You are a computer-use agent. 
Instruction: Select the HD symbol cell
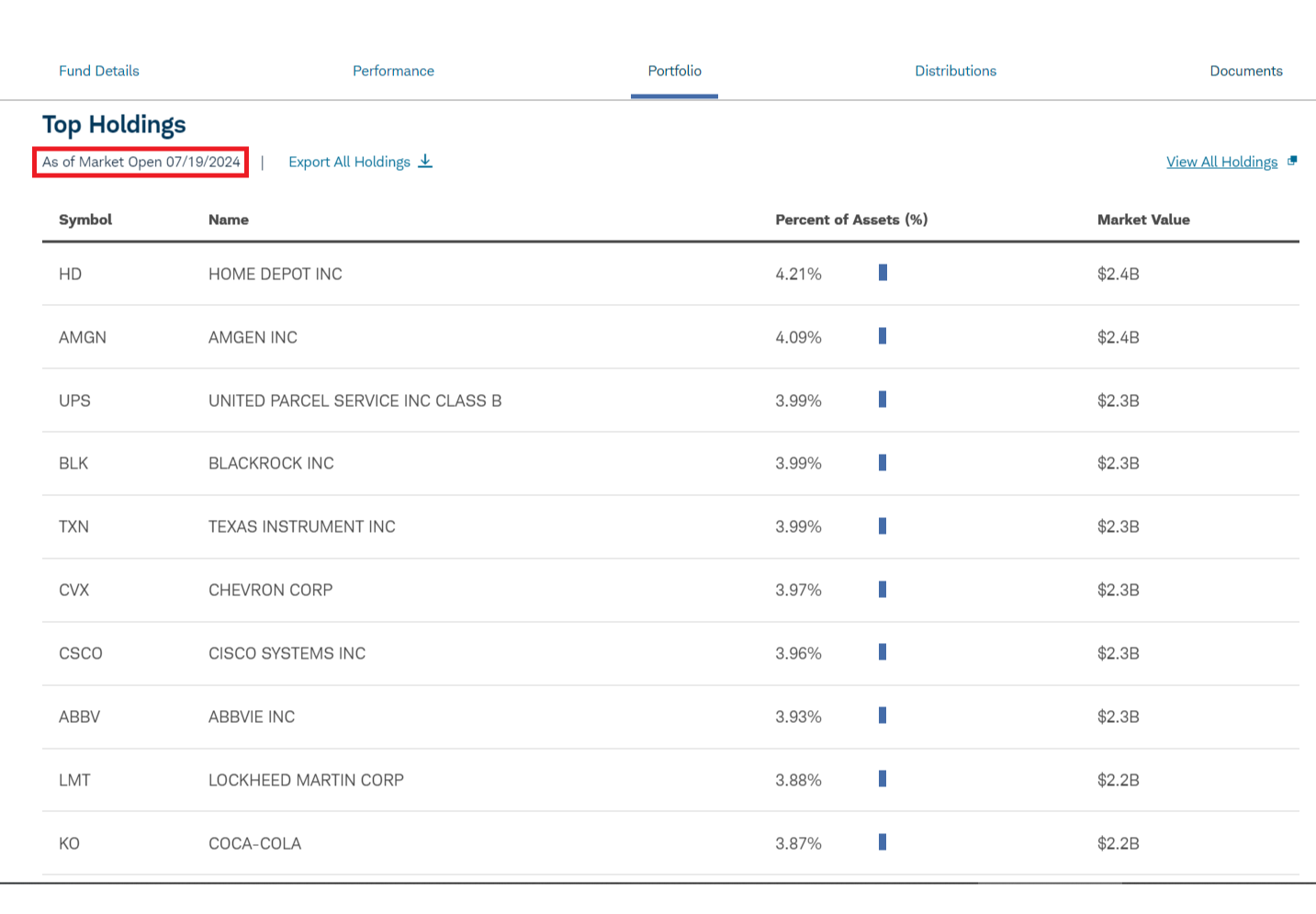pos(71,274)
